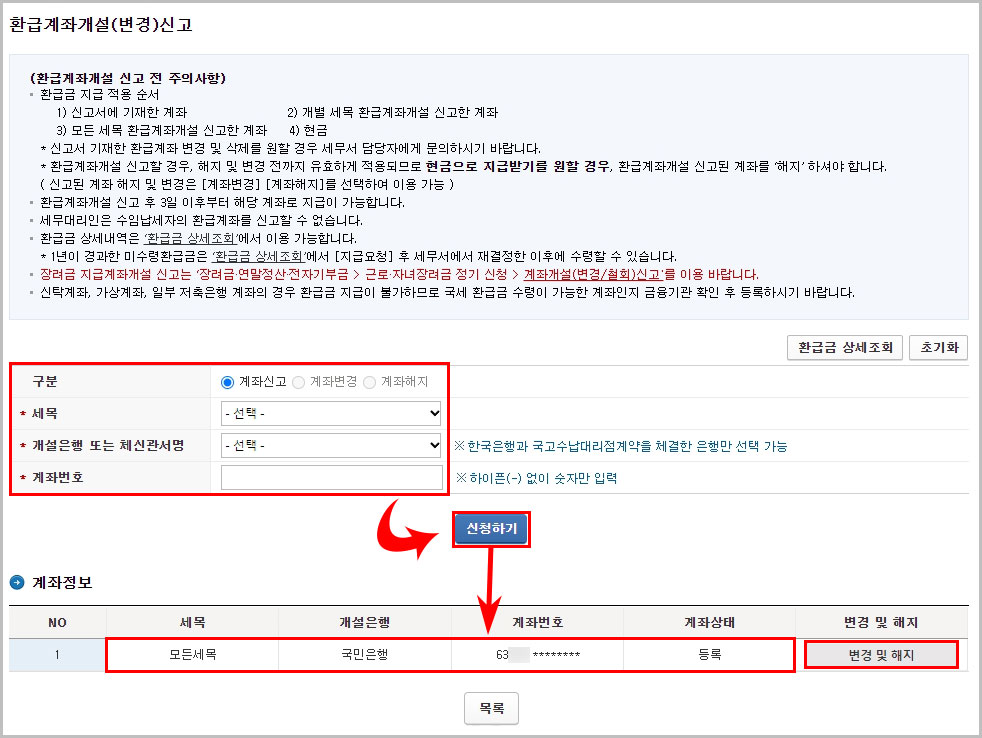The width and height of the screenshot is (982, 738).
Task: Open the 세목 selection dropdown
Action: 330,413
